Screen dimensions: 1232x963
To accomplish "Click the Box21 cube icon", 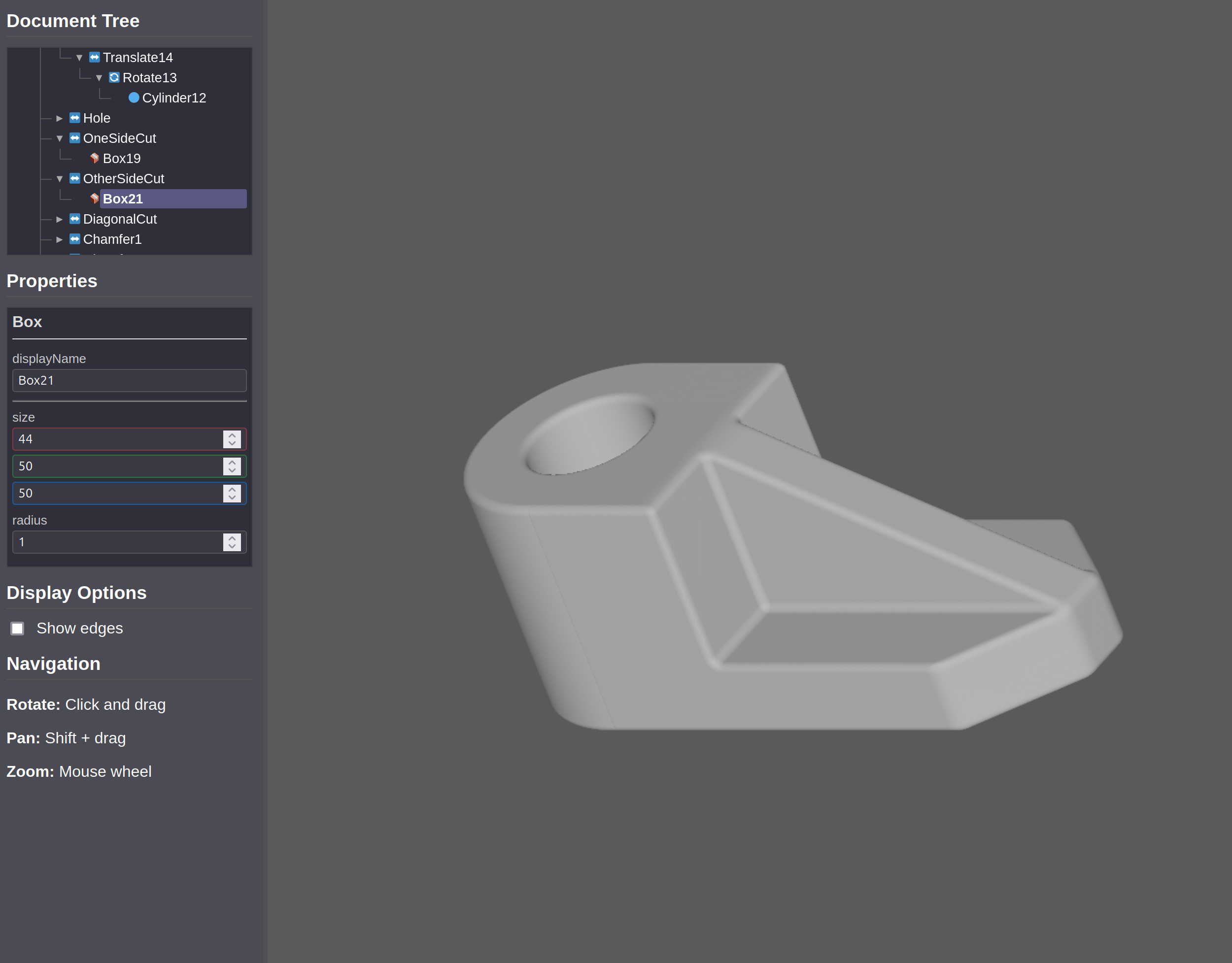I will click(x=94, y=199).
